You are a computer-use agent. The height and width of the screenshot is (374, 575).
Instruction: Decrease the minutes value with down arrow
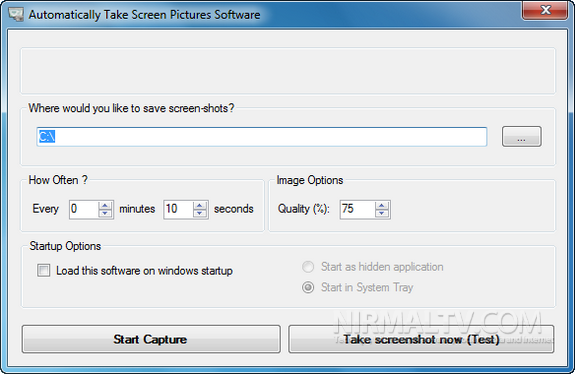coord(105,214)
